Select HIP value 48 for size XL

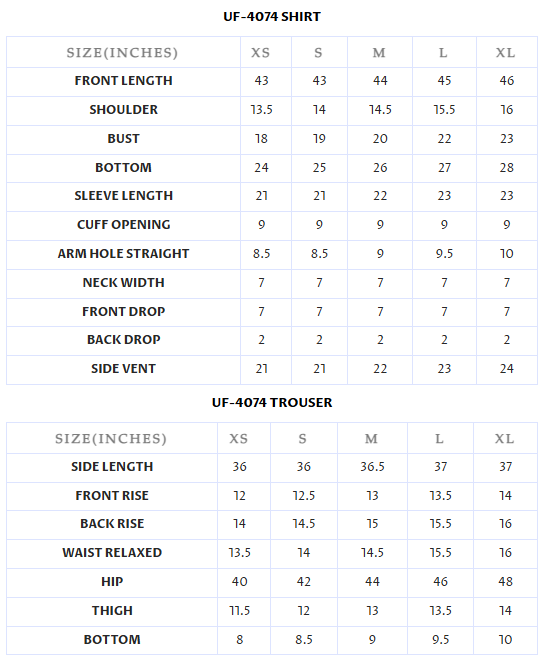pyautogui.click(x=505, y=582)
